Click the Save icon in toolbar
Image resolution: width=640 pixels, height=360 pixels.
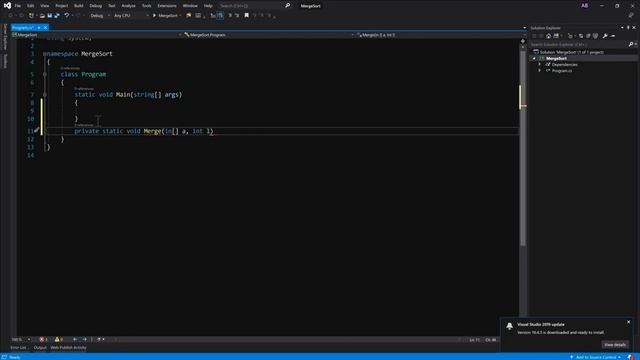pyautogui.click(x=49, y=16)
